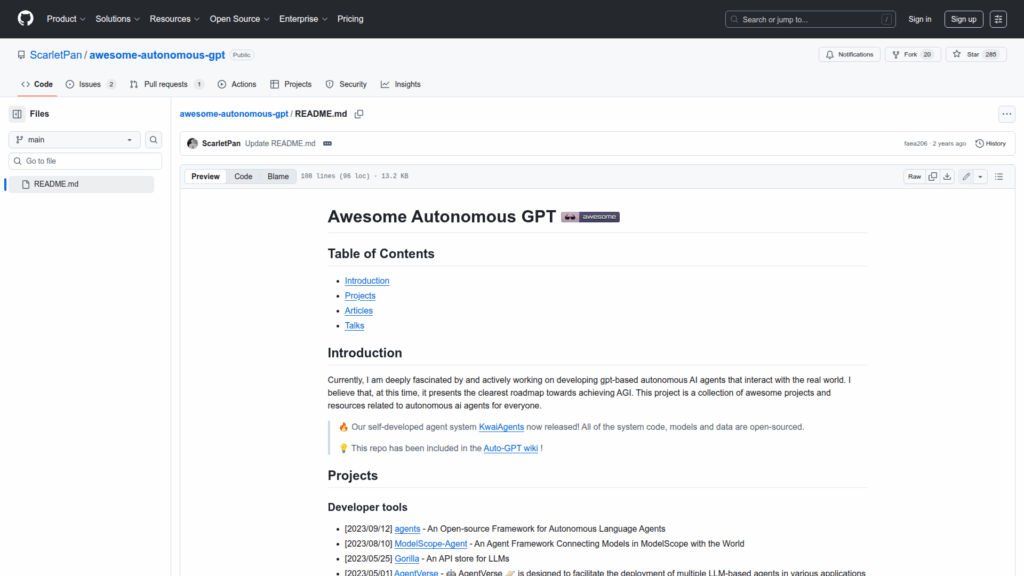This screenshot has width=1024, height=576.
Task: Open the Pull requests tab
Action: pos(166,84)
